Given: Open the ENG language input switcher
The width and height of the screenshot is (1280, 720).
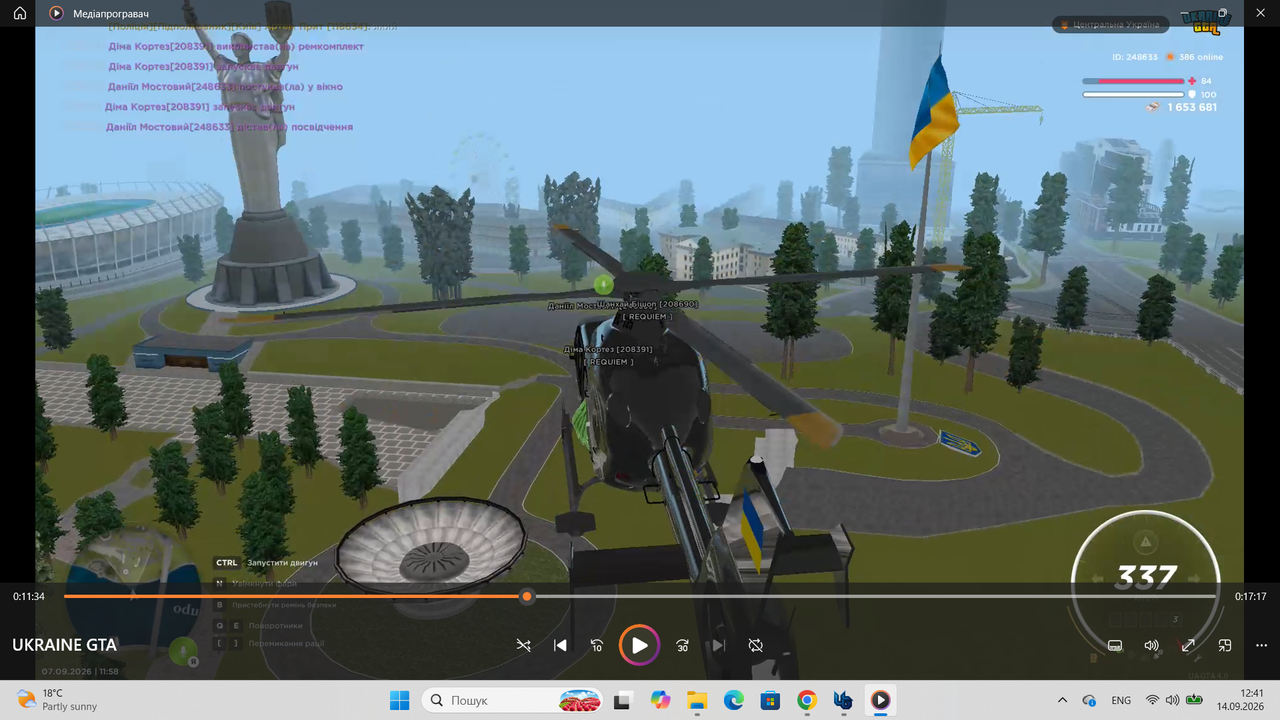Looking at the screenshot, I should [1121, 701].
